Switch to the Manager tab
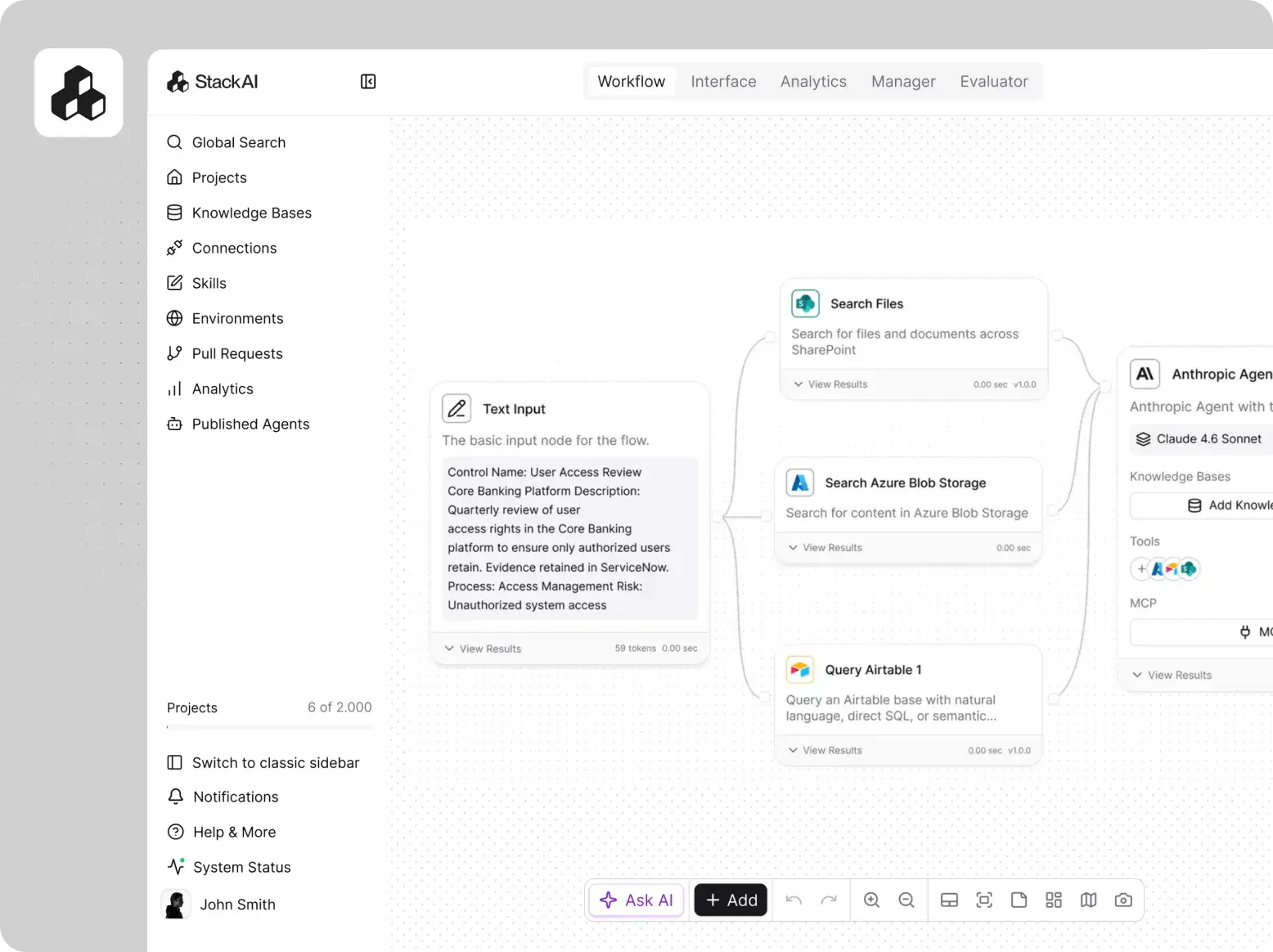The image size is (1273, 952). pos(903,82)
